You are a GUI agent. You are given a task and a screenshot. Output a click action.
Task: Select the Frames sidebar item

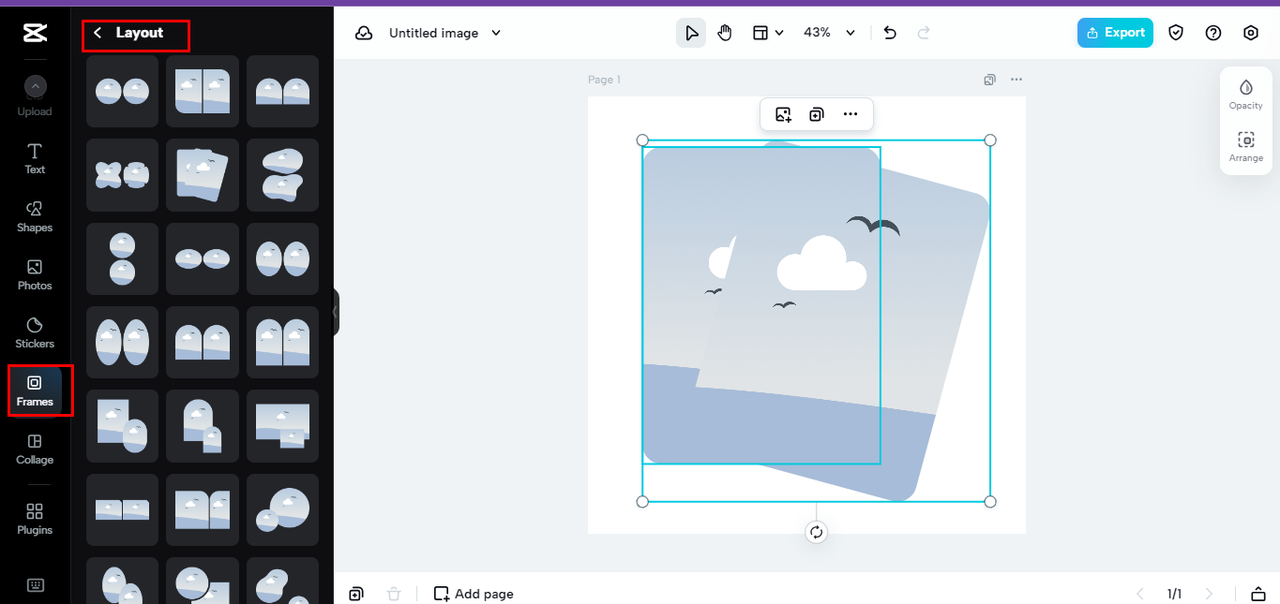coord(34,391)
